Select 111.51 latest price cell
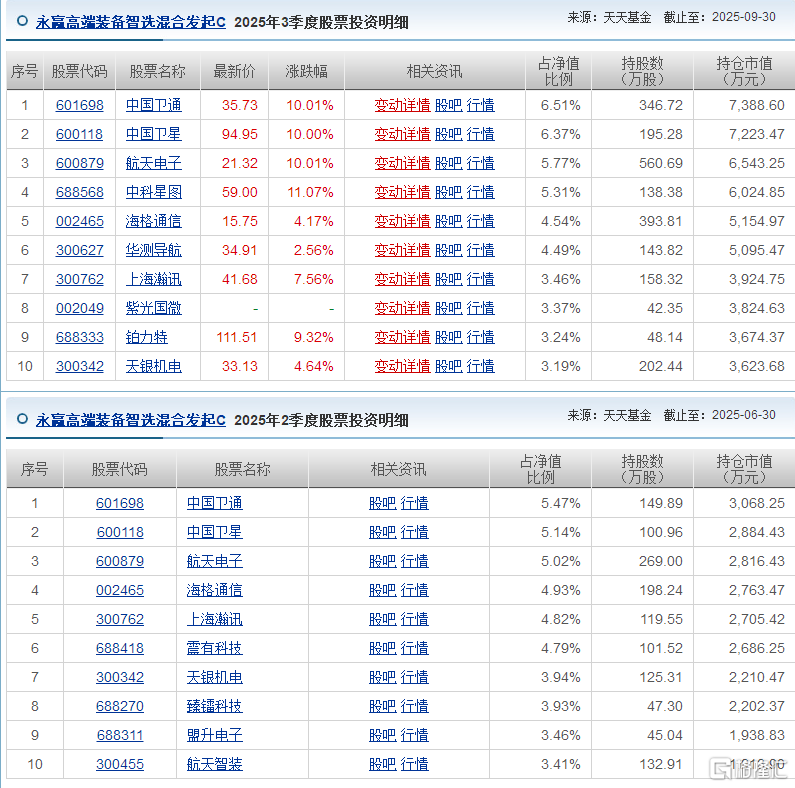Screen dimensions: 795x788 pos(237,337)
